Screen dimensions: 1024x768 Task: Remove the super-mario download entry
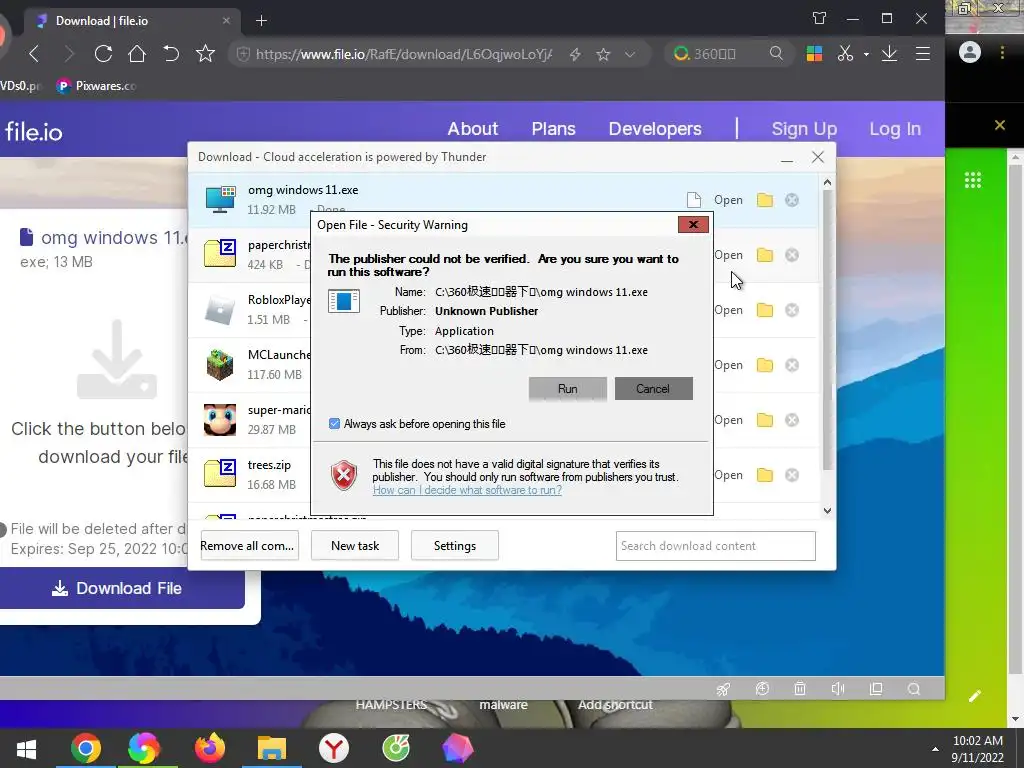[792, 419]
